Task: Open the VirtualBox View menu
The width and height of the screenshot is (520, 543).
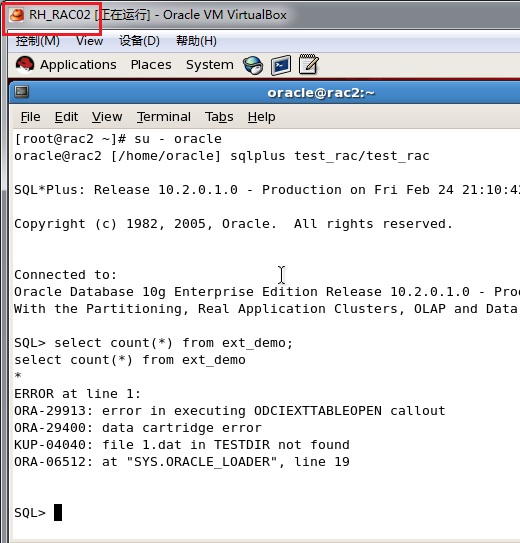Action: coord(90,41)
